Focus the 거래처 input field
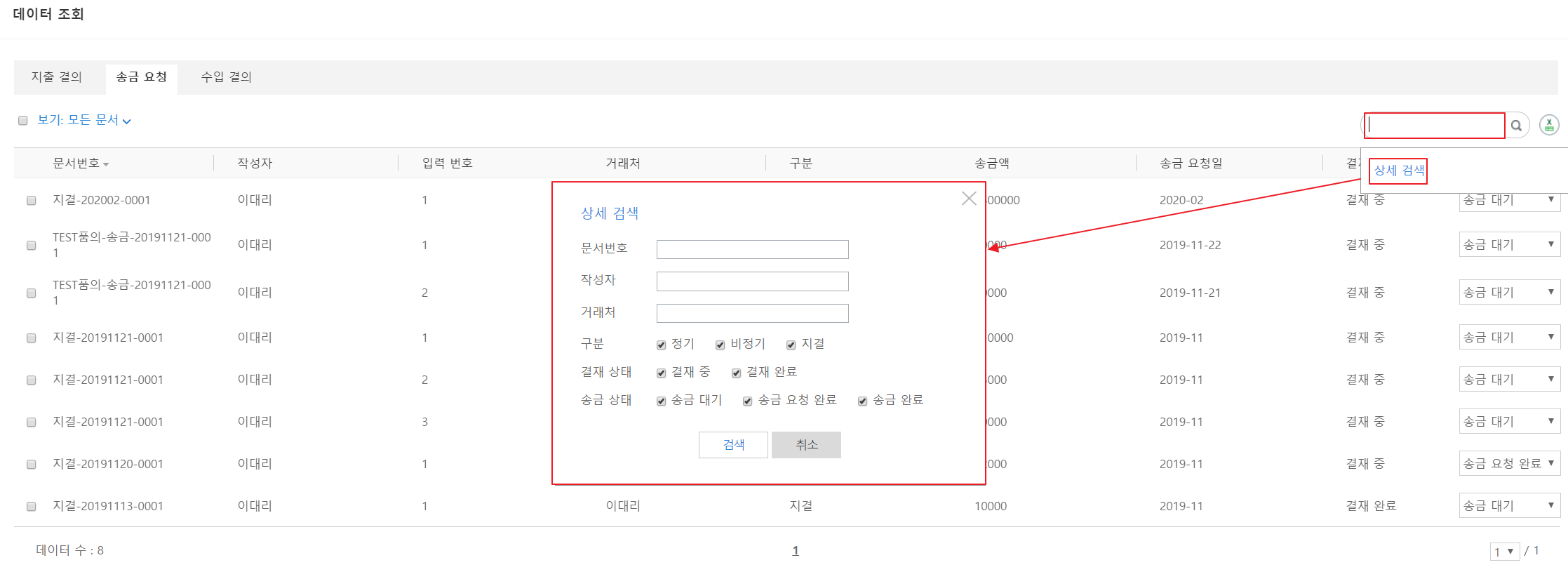This screenshot has height=572, width=1568. [x=752, y=313]
